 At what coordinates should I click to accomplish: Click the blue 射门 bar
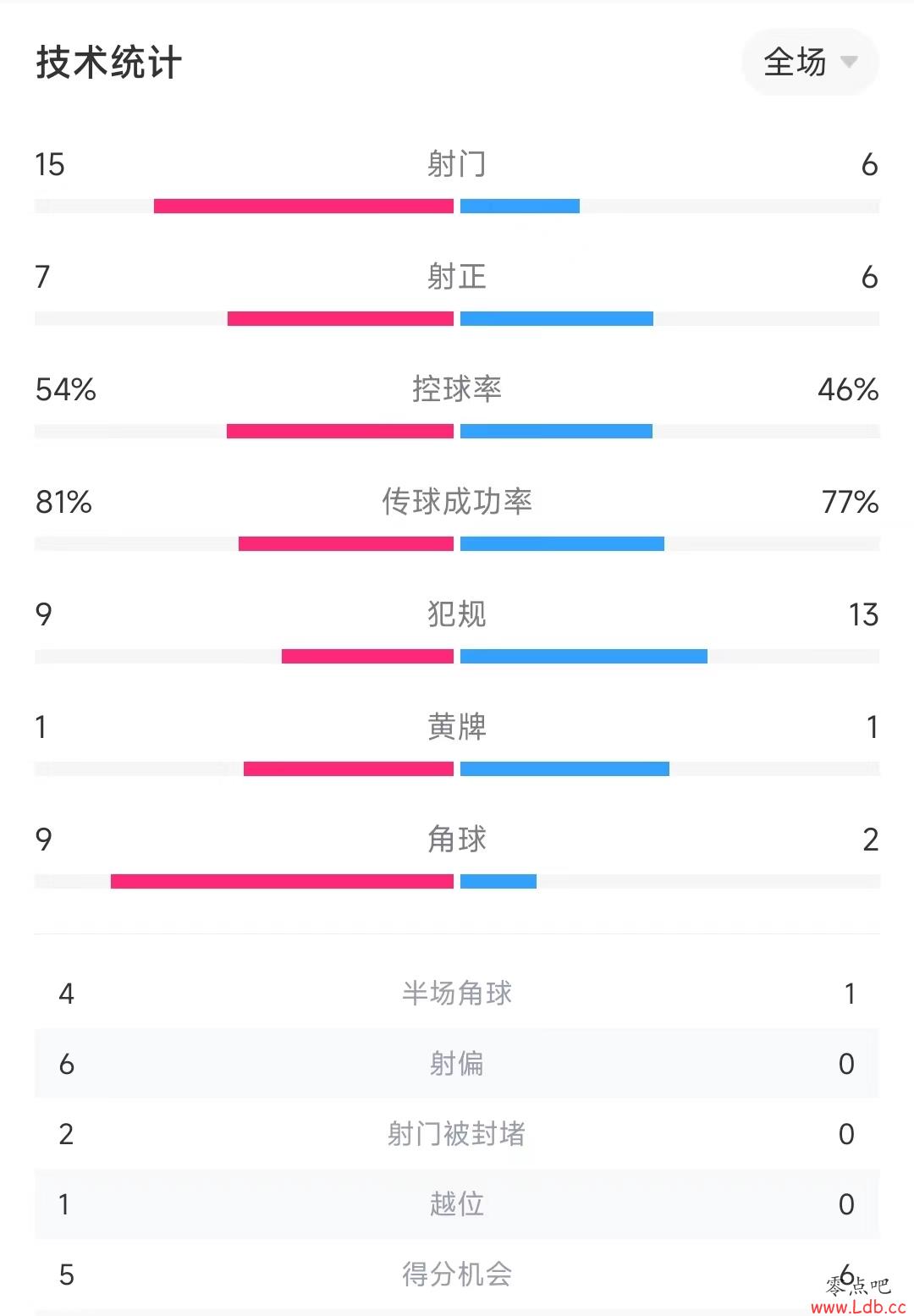pos(520,206)
